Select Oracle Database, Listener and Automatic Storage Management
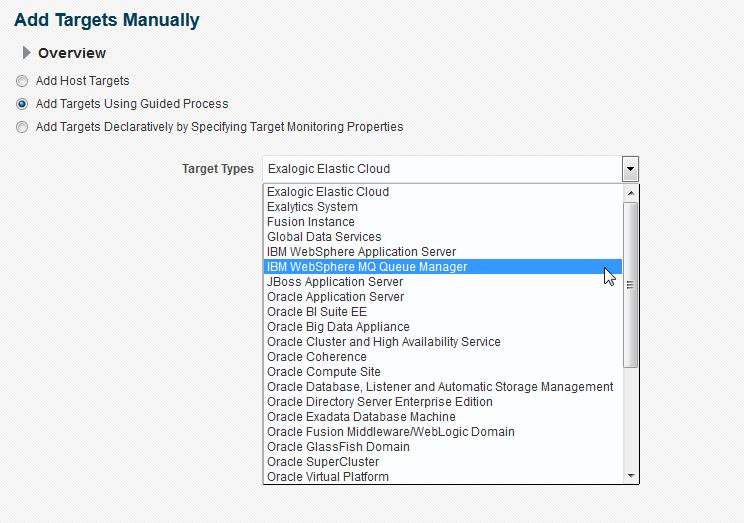This screenshot has height=523, width=744. 443,387
